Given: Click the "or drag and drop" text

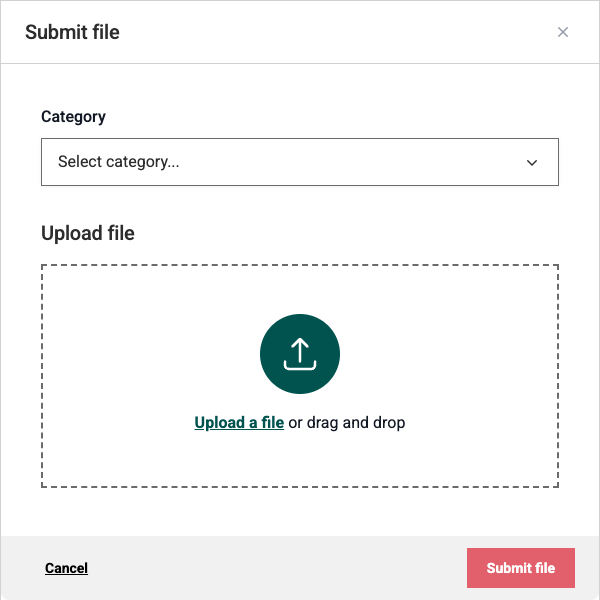Looking at the screenshot, I should (x=347, y=422).
